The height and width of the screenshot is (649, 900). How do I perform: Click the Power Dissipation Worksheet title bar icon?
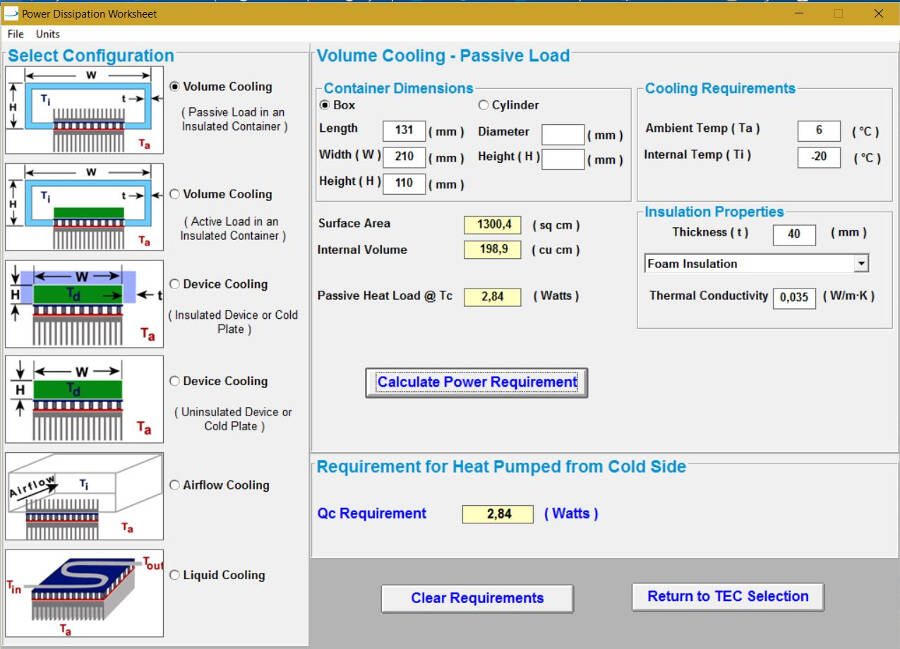pos(12,14)
